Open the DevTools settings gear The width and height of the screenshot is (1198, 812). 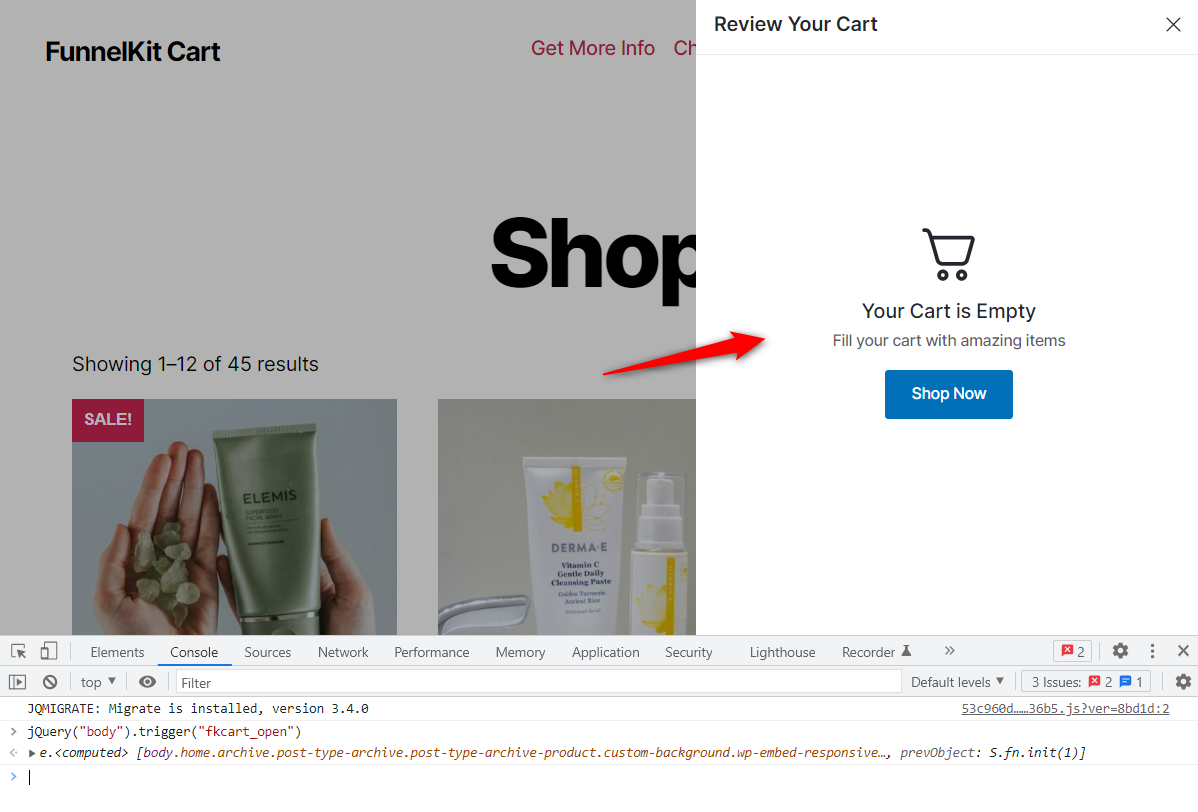pos(1120,651)
